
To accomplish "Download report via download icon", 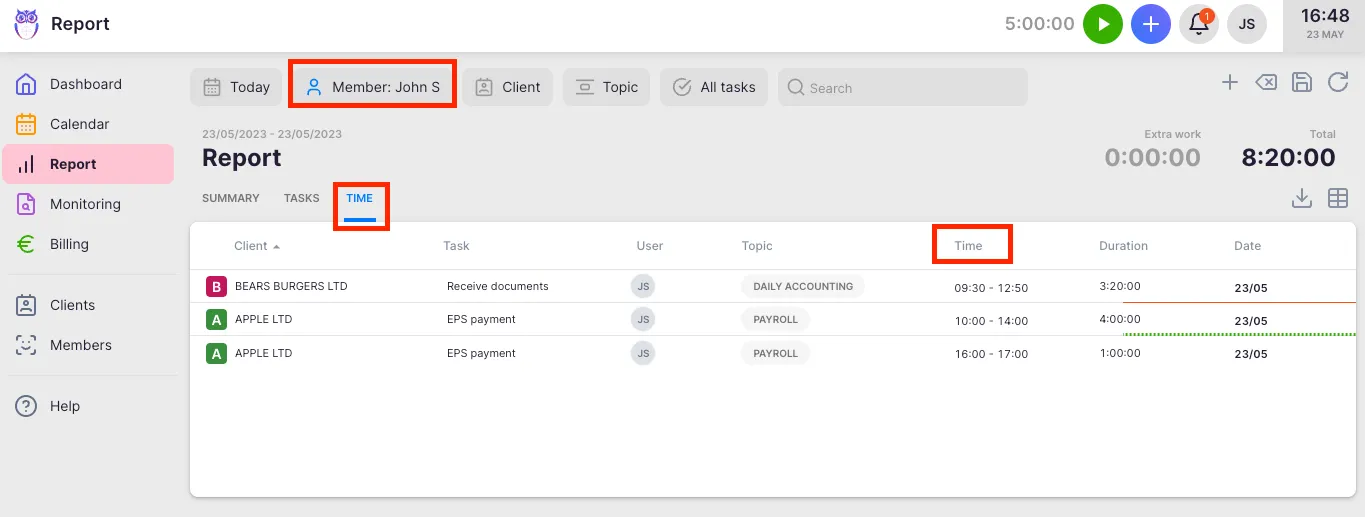I will (1301, 198).
